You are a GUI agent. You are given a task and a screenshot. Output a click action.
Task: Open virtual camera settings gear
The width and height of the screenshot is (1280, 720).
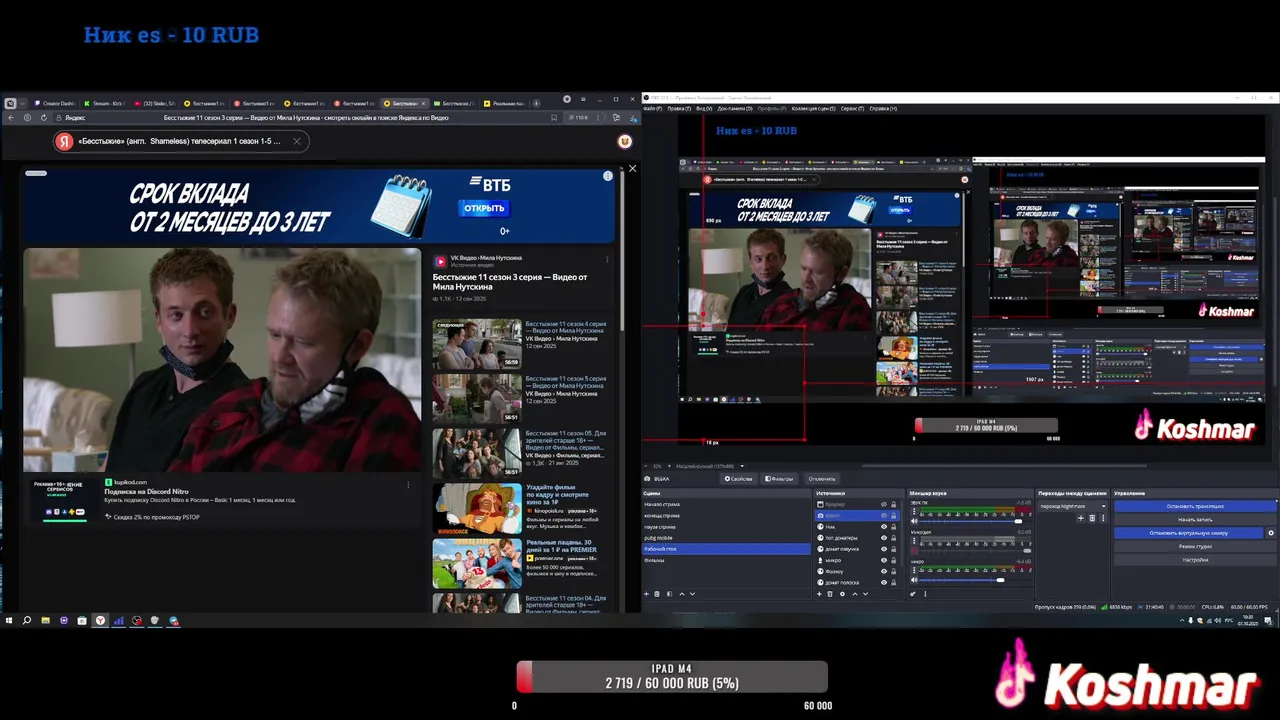1270,533
